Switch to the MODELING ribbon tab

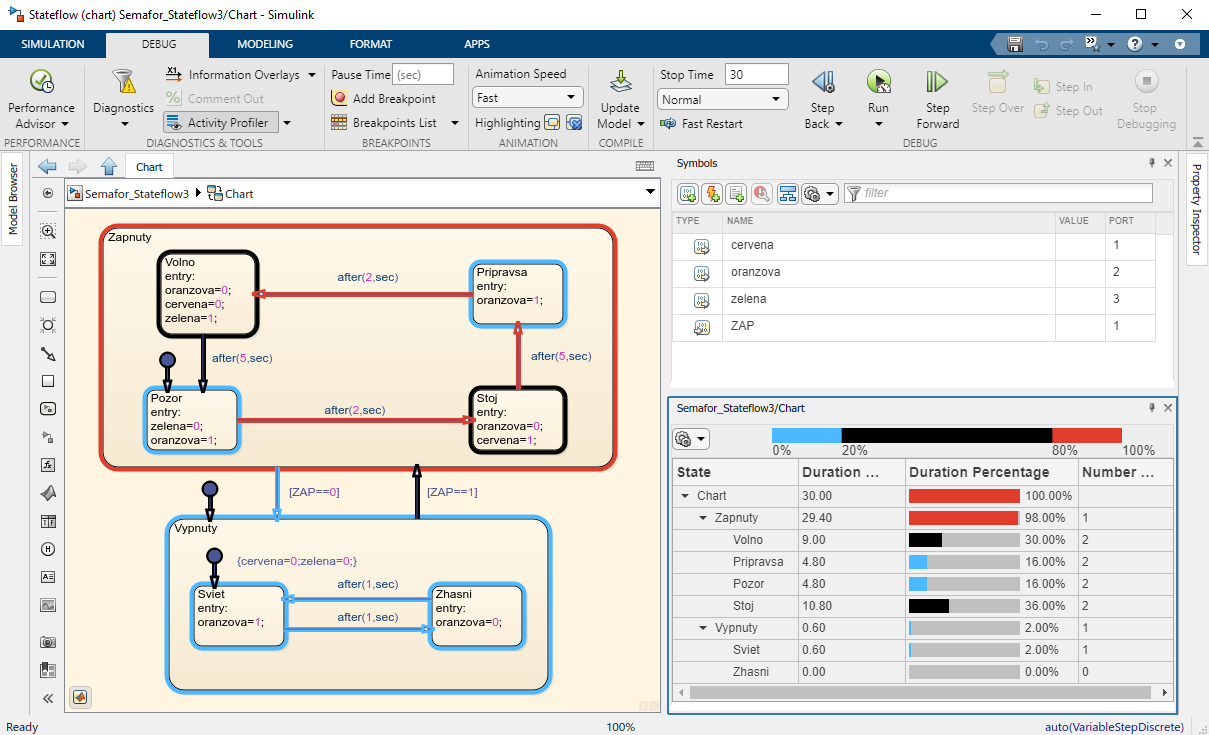point(265,45)
